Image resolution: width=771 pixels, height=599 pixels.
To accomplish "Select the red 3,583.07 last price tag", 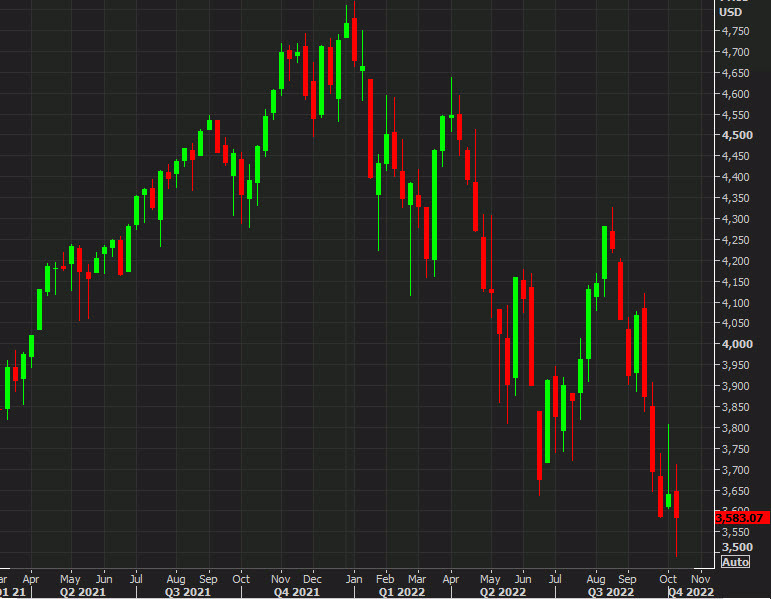I will (742, 518).
